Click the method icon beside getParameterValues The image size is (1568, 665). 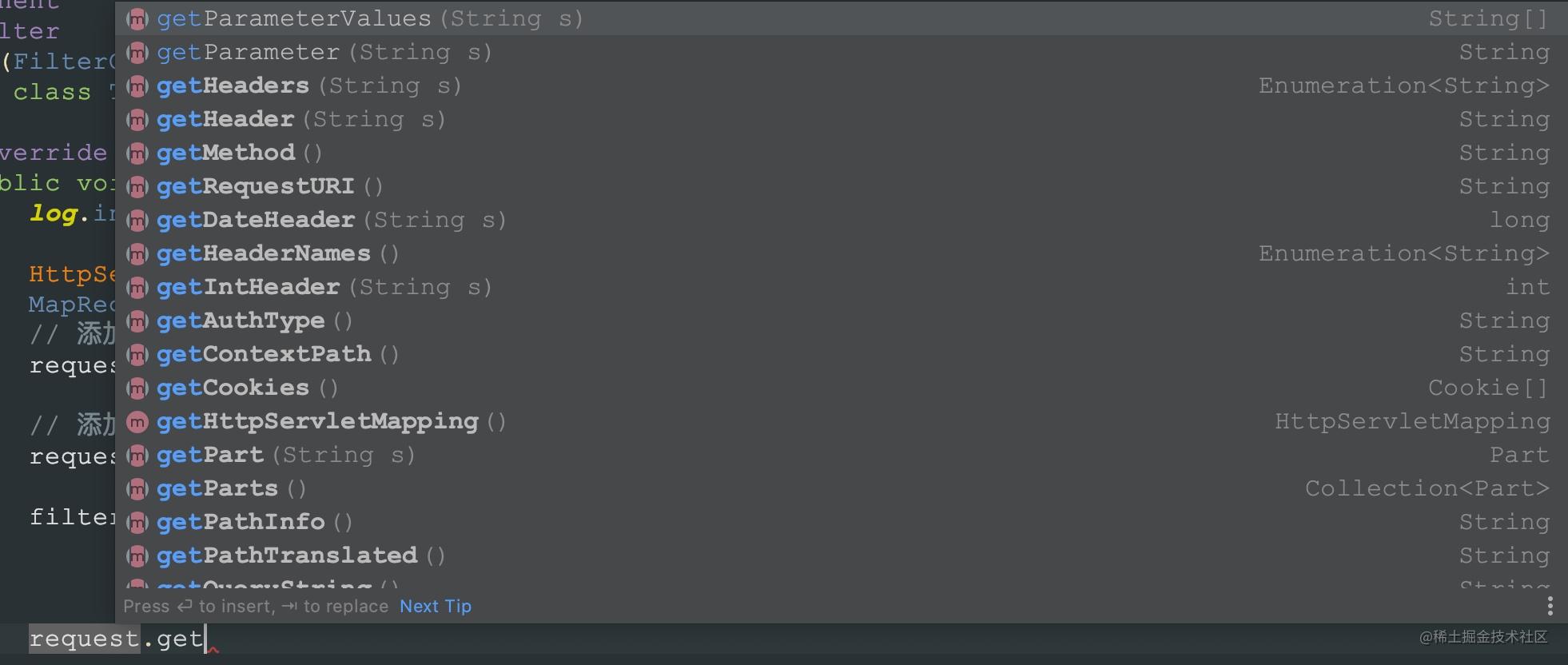tap(137, 18)
